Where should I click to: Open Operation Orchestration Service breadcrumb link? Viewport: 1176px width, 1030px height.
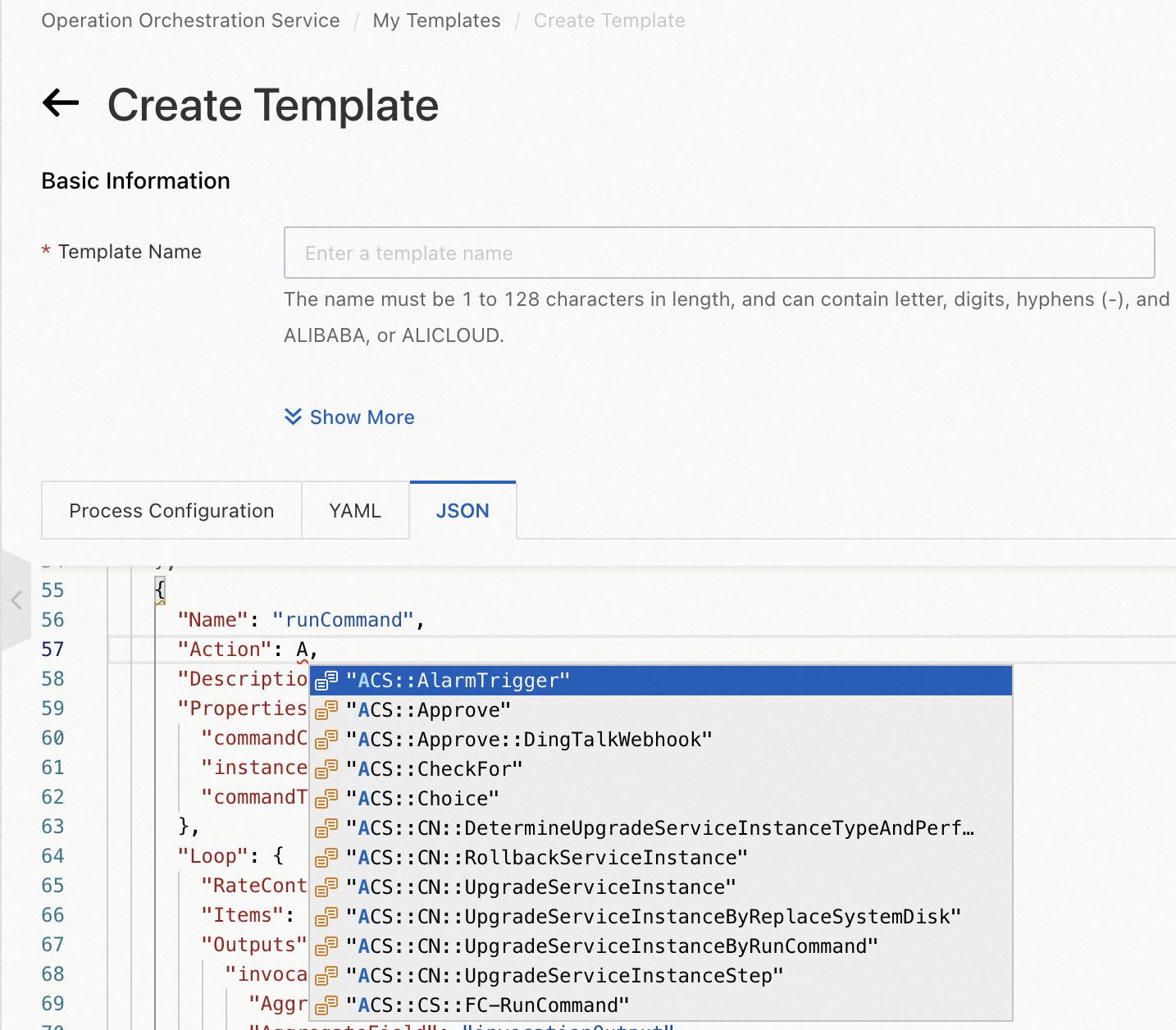coord(190,21)
